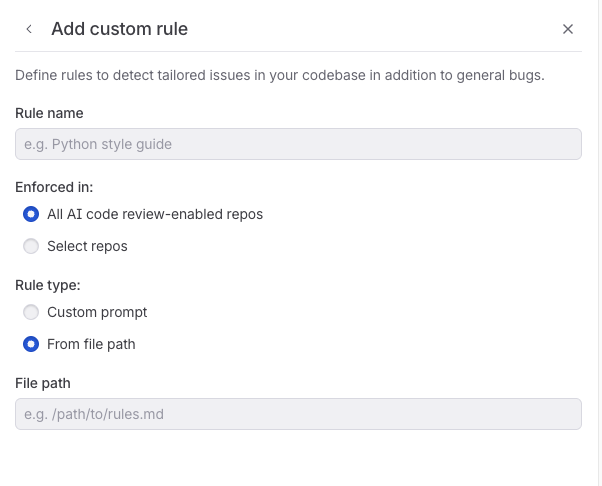Click the "File path" field label
602x486 pixels.
(x=43, y=383)
